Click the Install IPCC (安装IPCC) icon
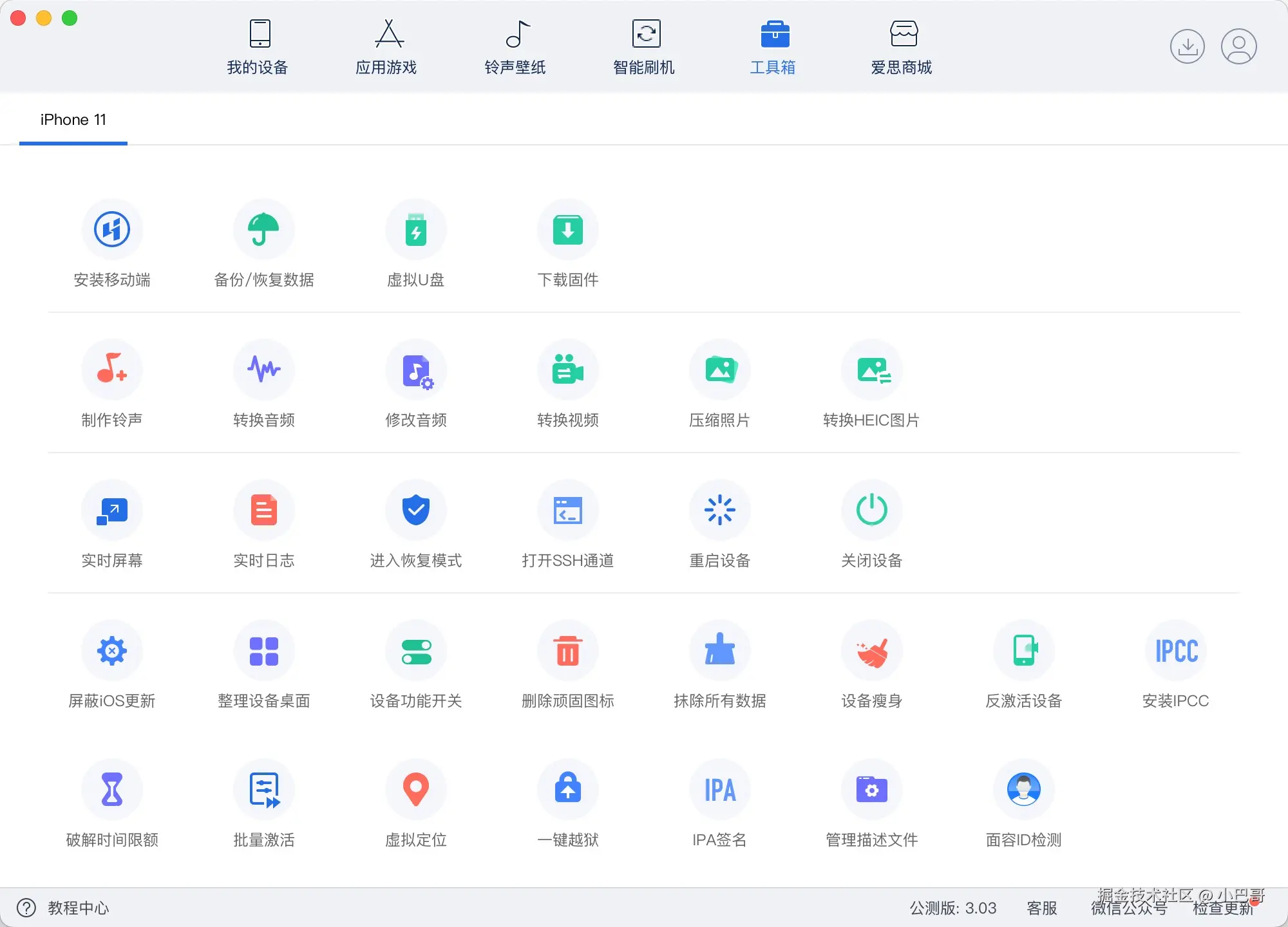Image resolution: width=1288 pixels, height=927 pixels. (1175, 650)
